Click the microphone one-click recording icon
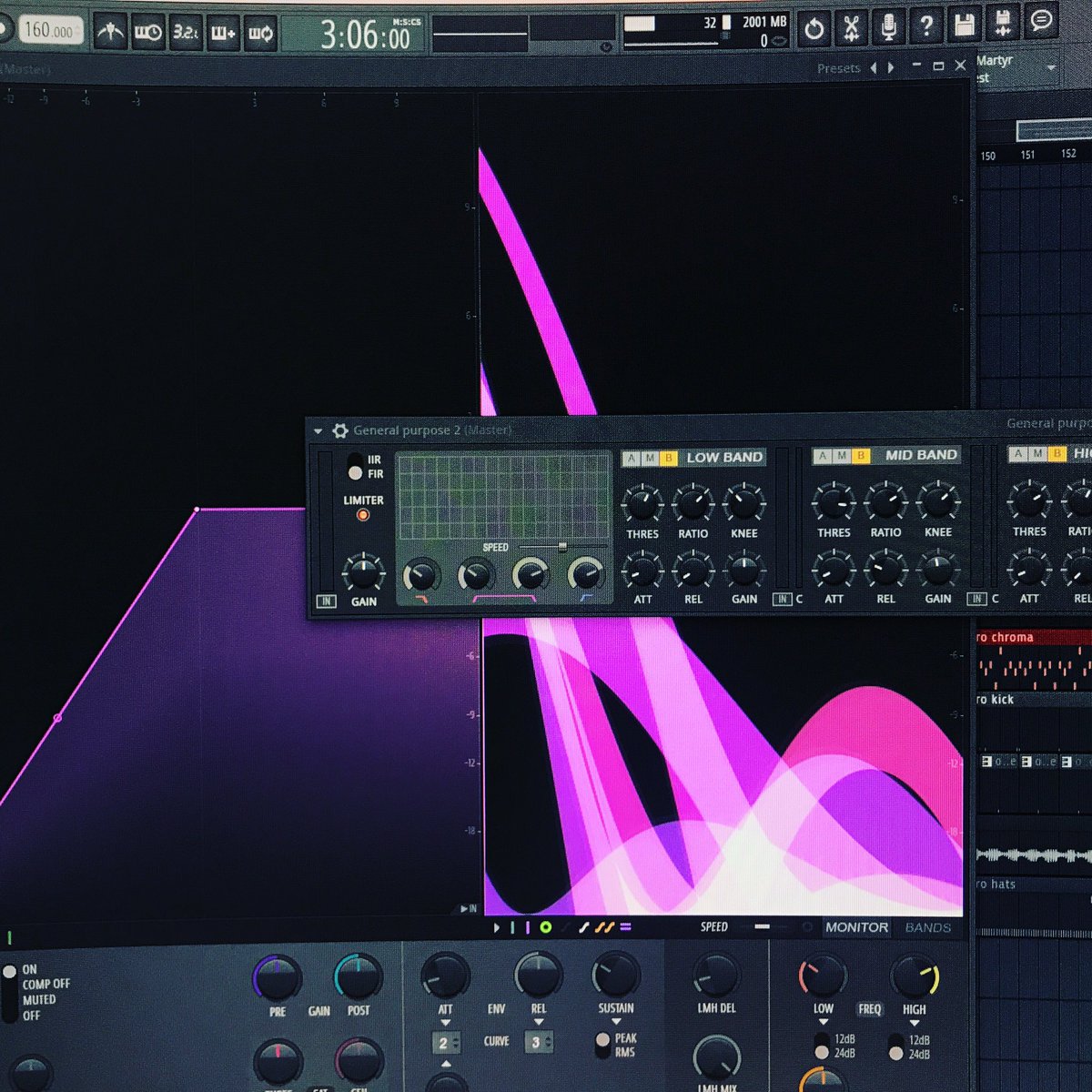The image size is (1092, 1092). tap(888, 27)
